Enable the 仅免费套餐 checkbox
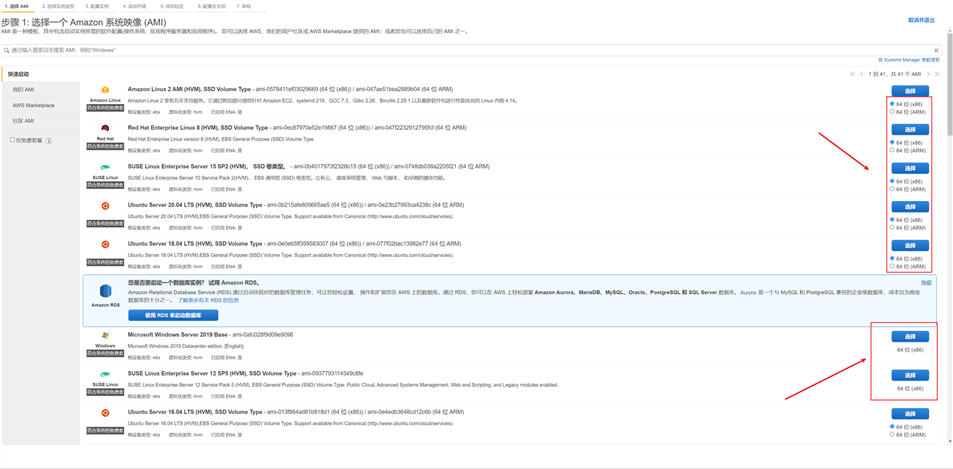The image size is (953, 469). tap(12, 140)
